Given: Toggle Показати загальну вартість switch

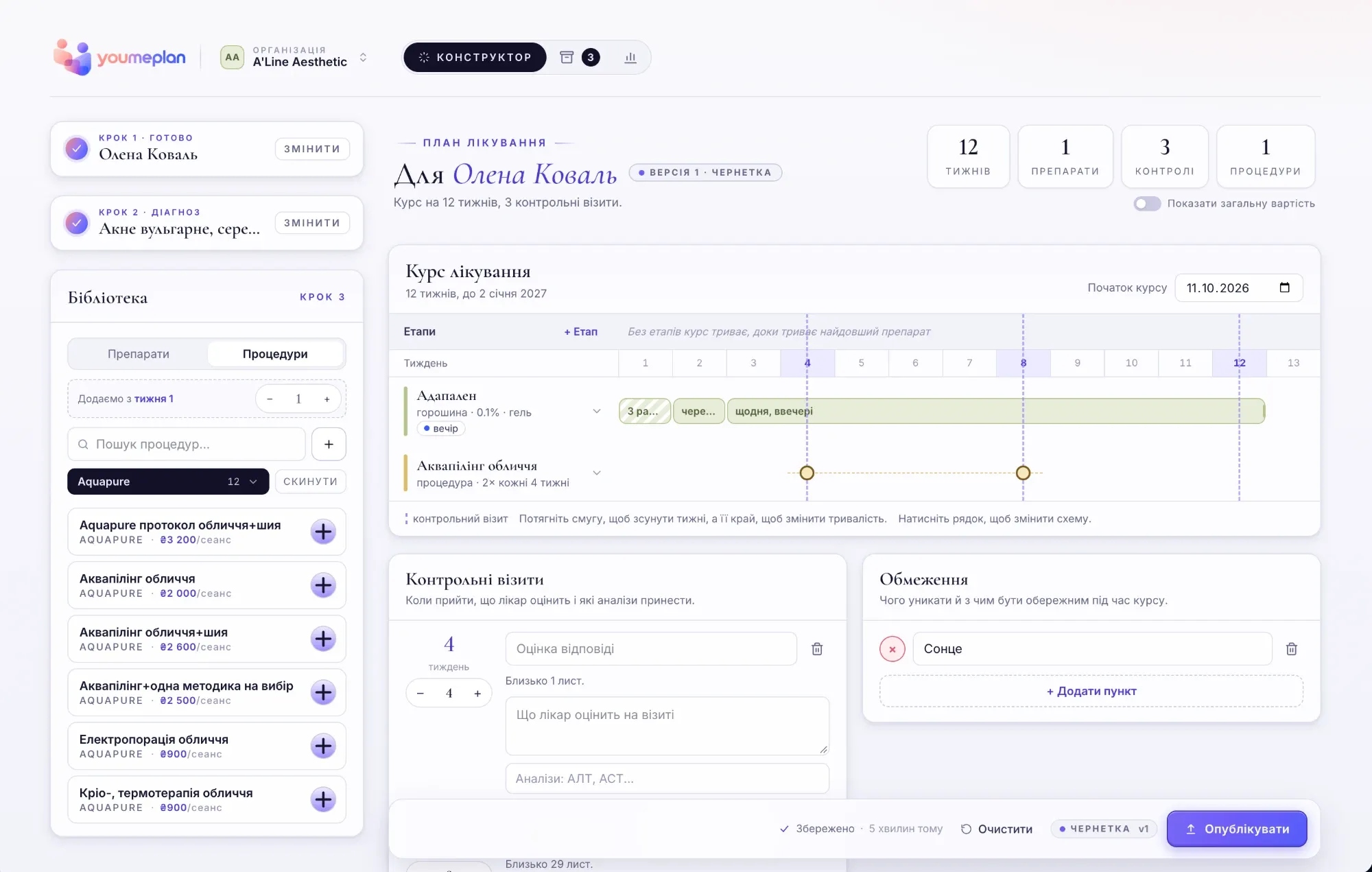Looking at the screenshot, I should click(1147, 204).
